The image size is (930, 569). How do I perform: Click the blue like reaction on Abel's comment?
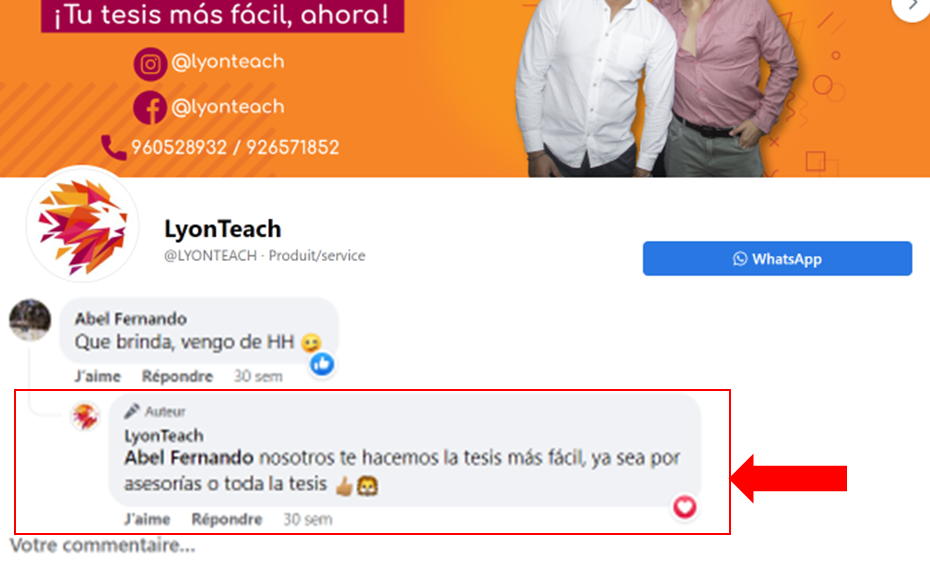(322, 364)
